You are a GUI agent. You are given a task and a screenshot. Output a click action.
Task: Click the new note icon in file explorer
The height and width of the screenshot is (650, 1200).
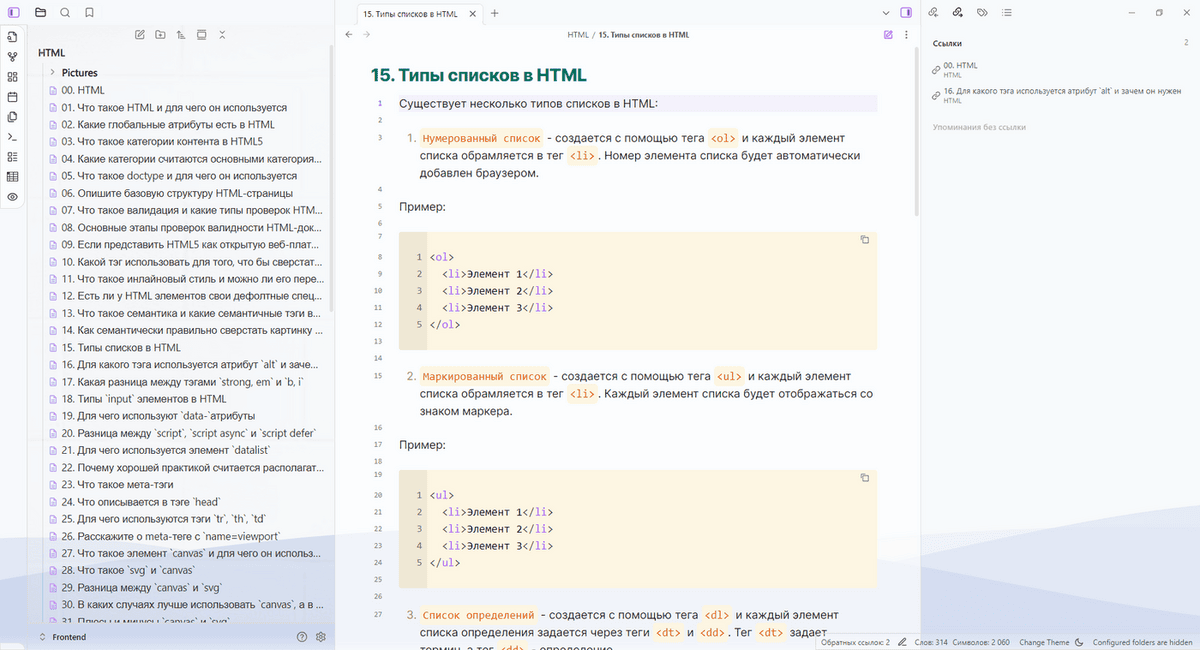[x=140, y=35]
